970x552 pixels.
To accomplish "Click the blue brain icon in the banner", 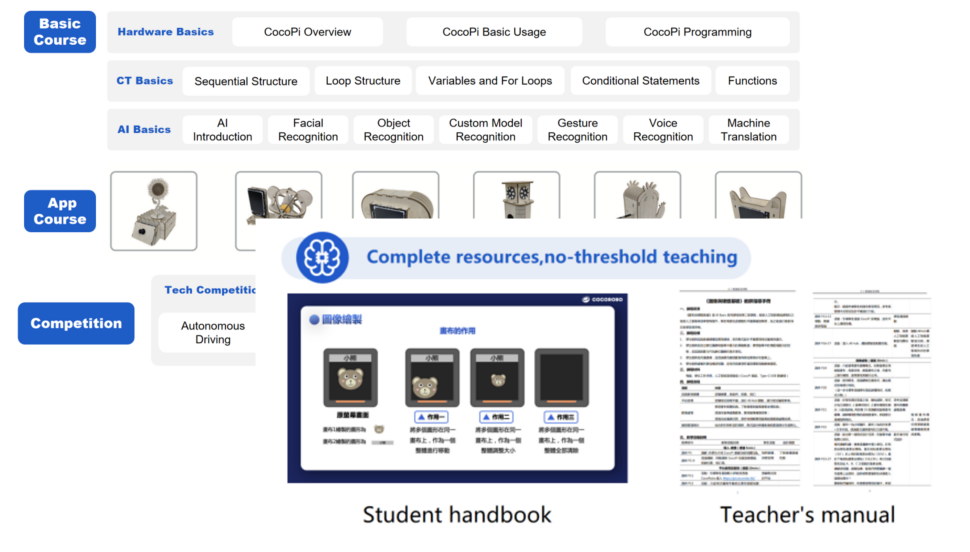I will [x=322, y=257].
